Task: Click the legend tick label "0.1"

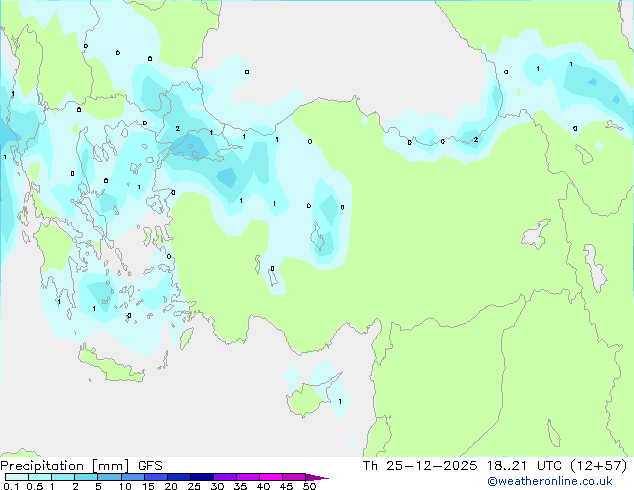Action: [x=11, y=486]
